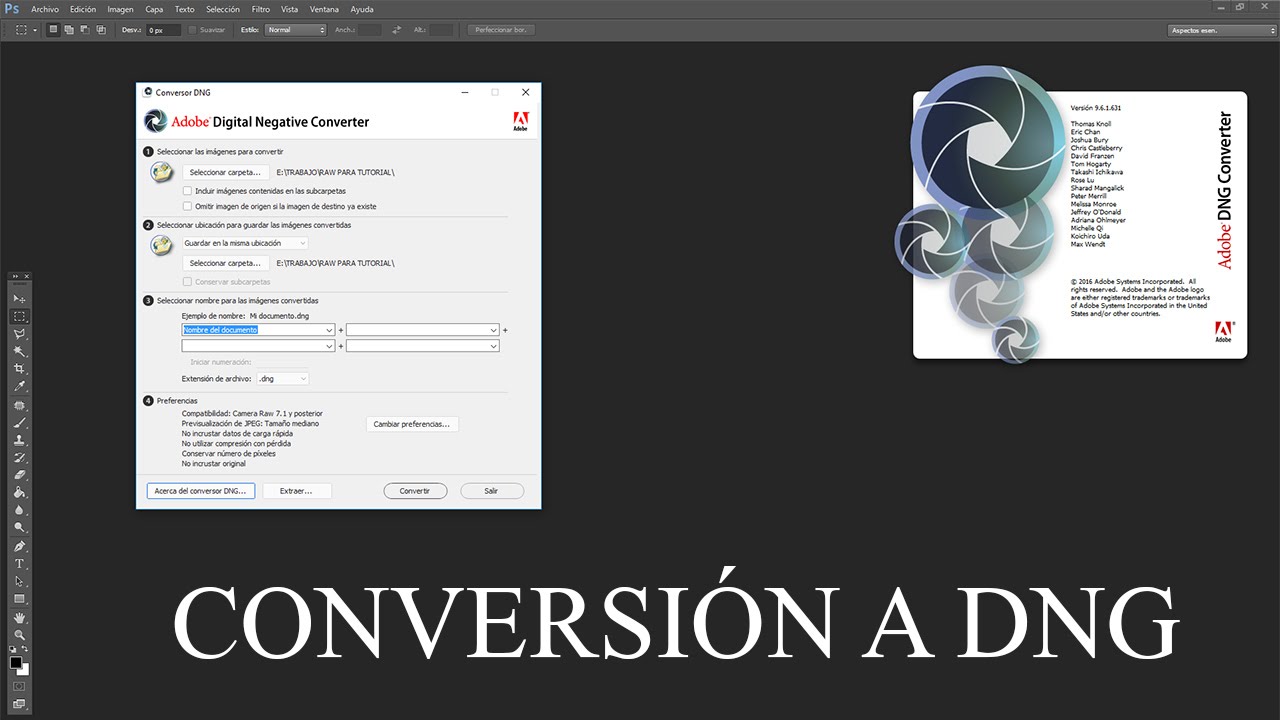Select the Healing Brush patch tool
Viewport: 1280px width, 720px height.
(x=19, y=406)
